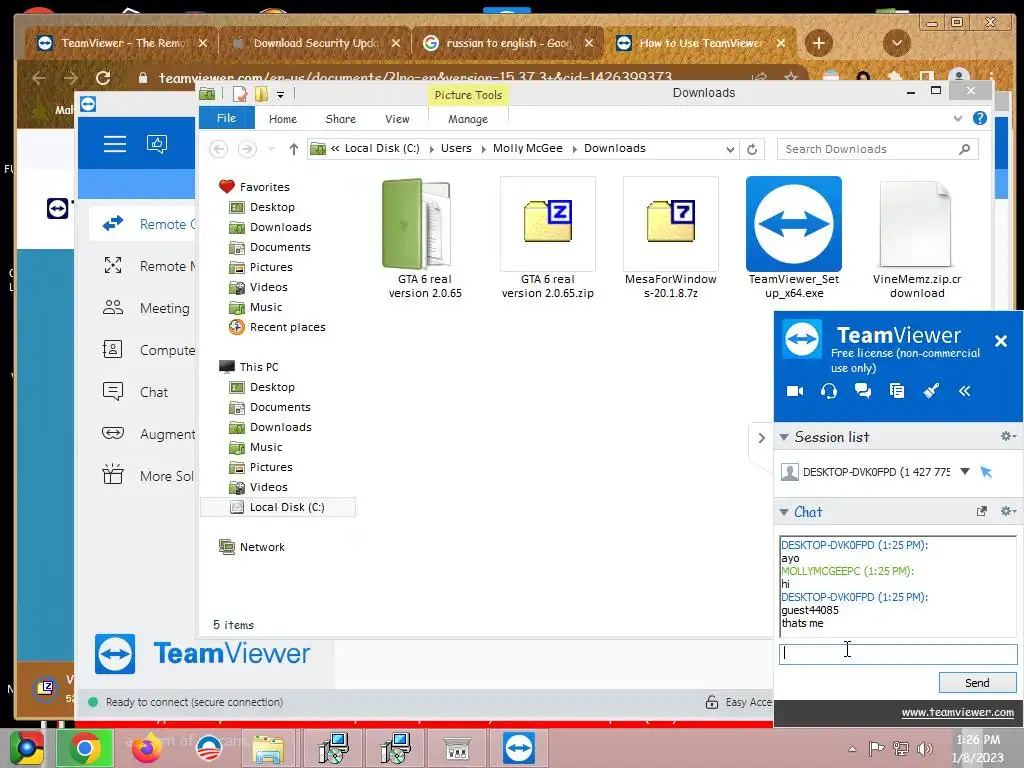The width and height of the screenshot is (1024, 768).
Task: Open the Home ribbon tab
Action: pos(283,119)
